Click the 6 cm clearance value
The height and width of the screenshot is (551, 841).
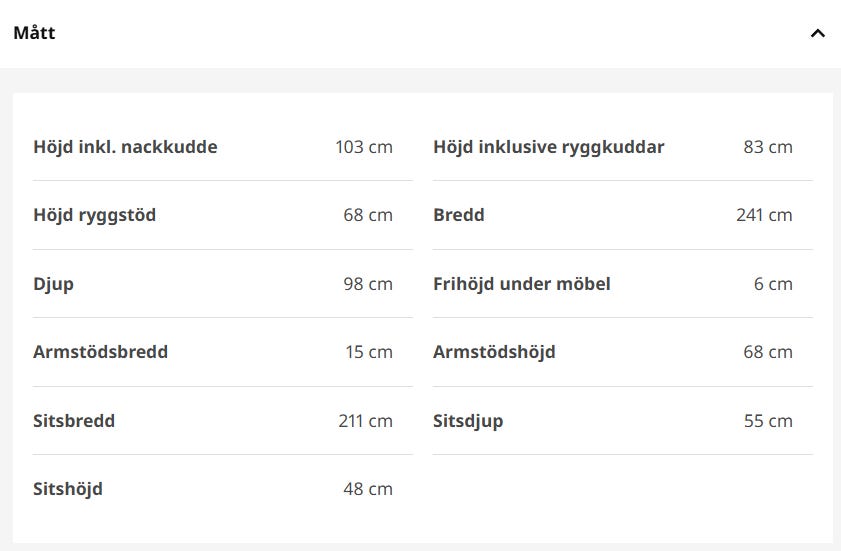point(773,284)
